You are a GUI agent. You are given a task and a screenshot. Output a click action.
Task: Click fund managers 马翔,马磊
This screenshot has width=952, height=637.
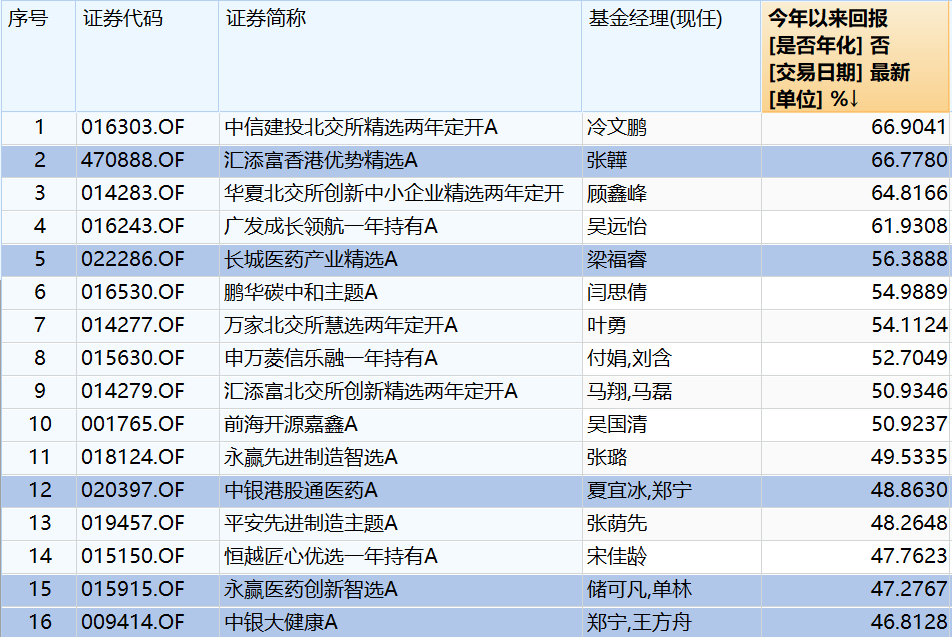630,391
